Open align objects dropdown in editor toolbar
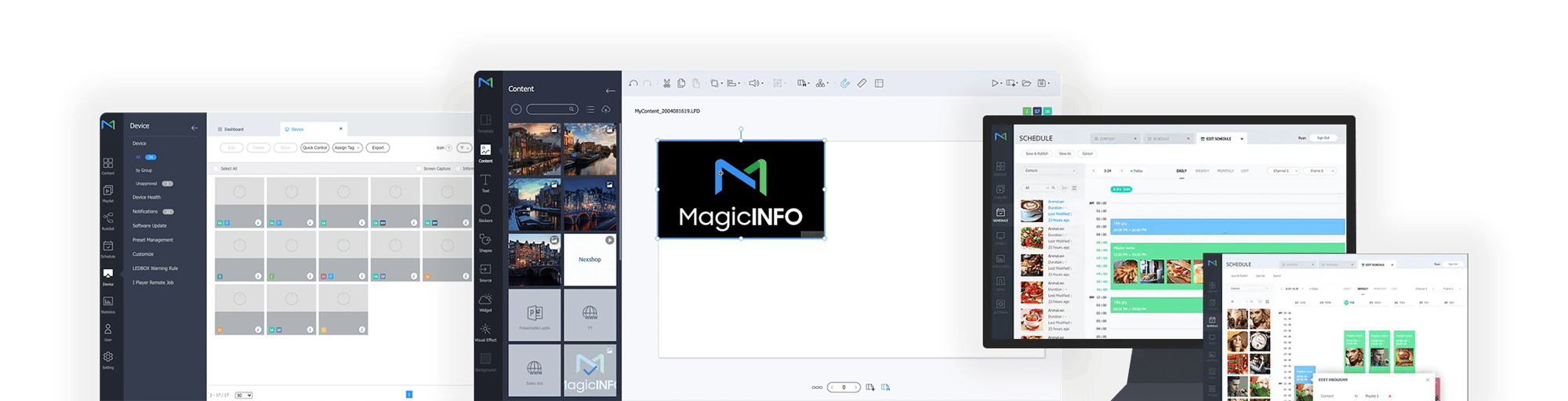Image resolution: width=1568 pixels, height=401 pixels. coord(733,83)
